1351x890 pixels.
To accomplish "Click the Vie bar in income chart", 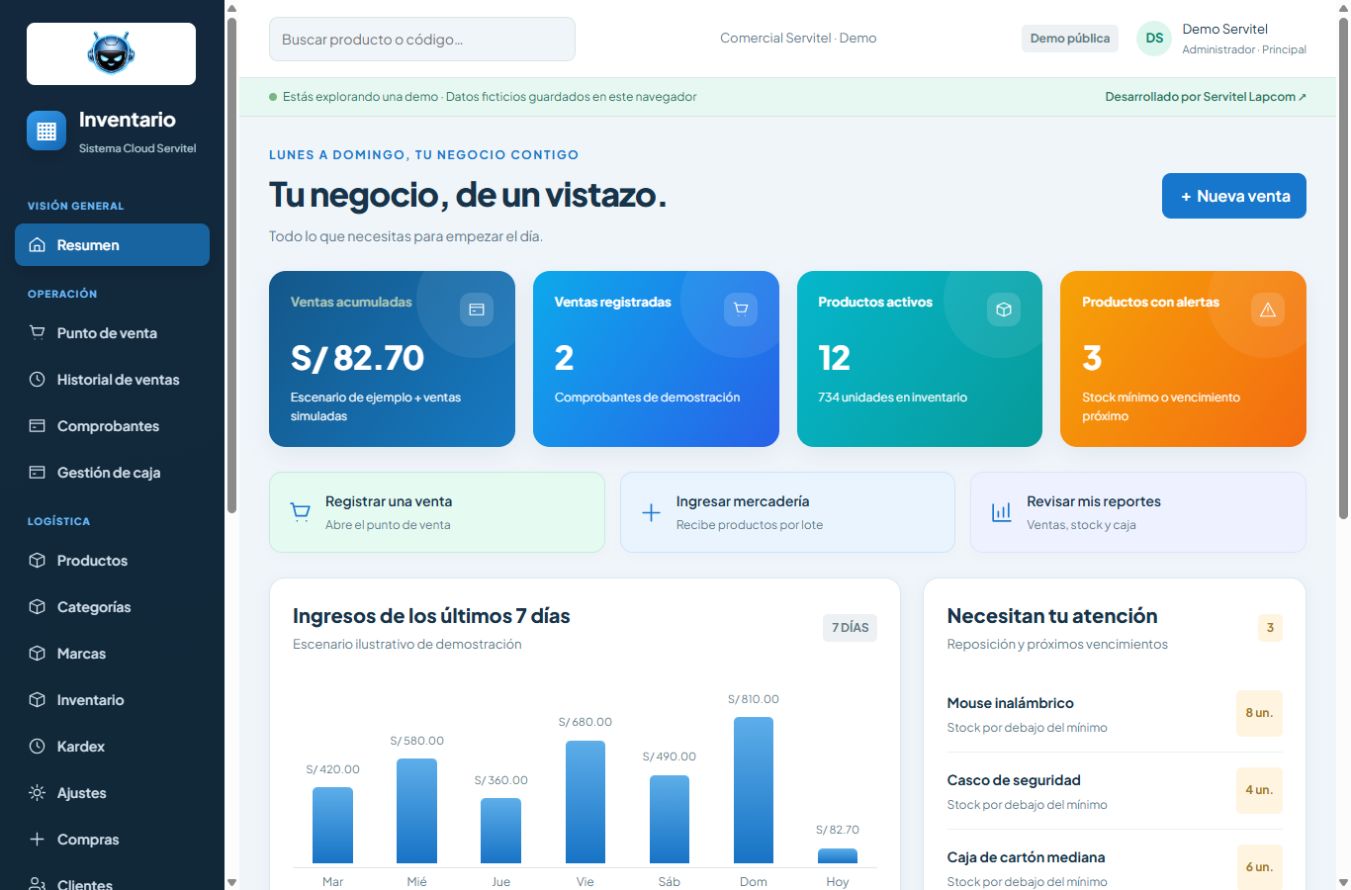I will click(x=585, y=802).
